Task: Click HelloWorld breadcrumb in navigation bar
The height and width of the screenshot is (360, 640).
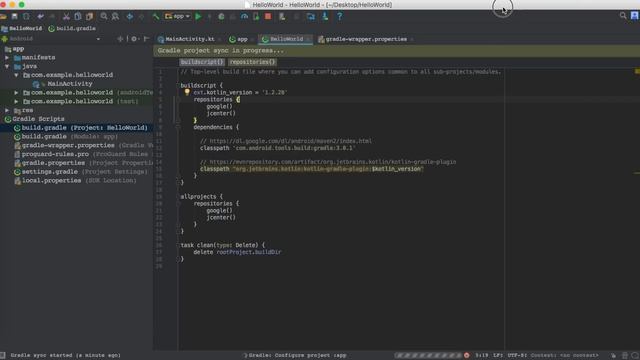Action: [22, 29]
